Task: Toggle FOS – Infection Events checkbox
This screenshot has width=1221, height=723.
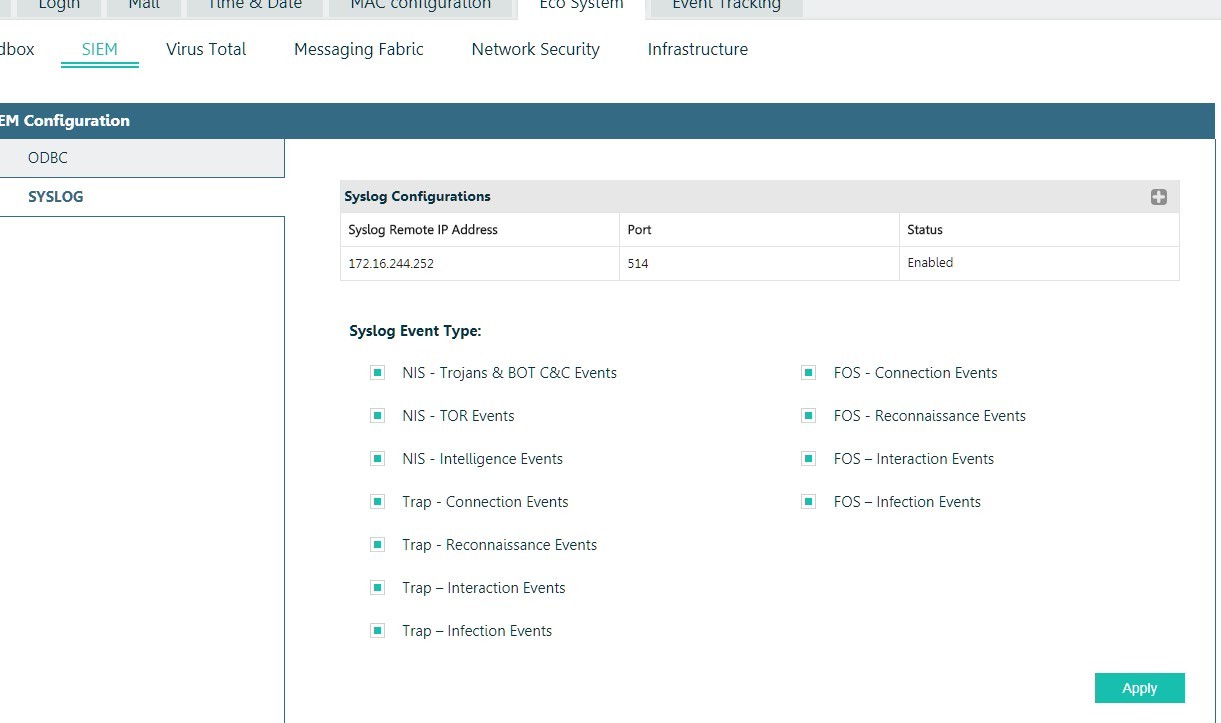Action: (x=808, y=502)
